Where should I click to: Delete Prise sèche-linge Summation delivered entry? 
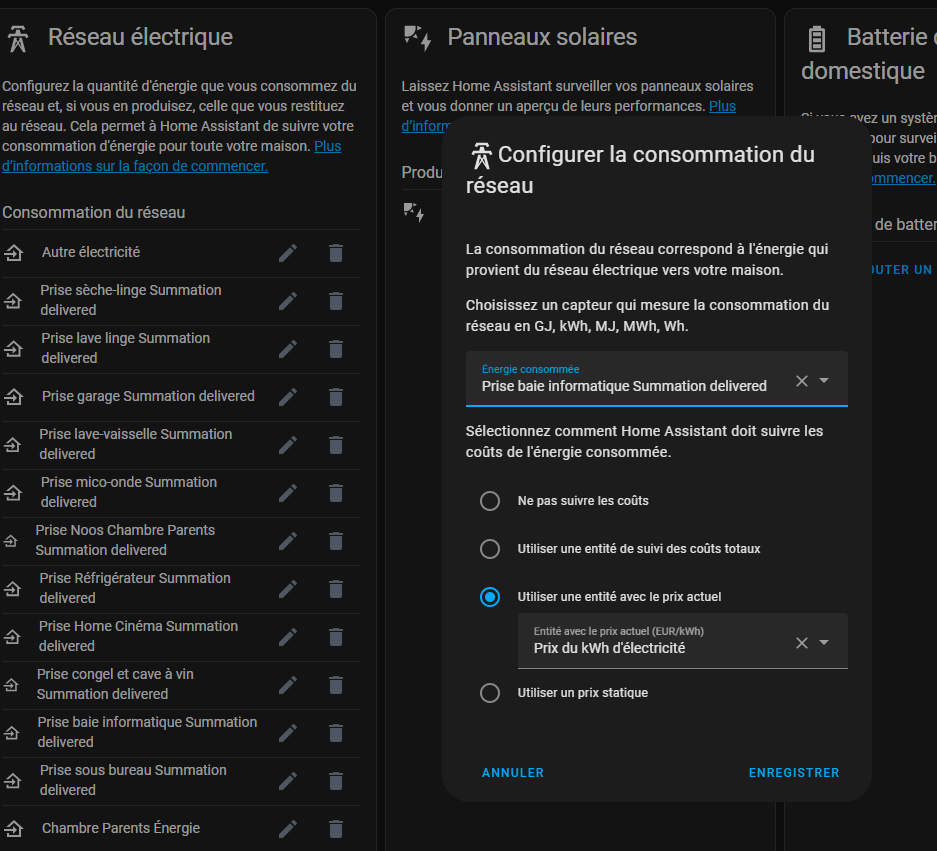336,301
